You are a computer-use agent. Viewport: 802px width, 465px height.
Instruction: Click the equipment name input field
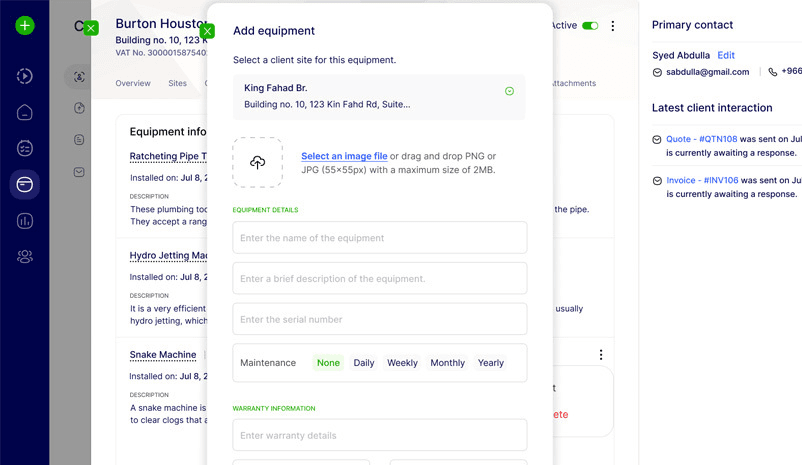click(x=379, y=238)
